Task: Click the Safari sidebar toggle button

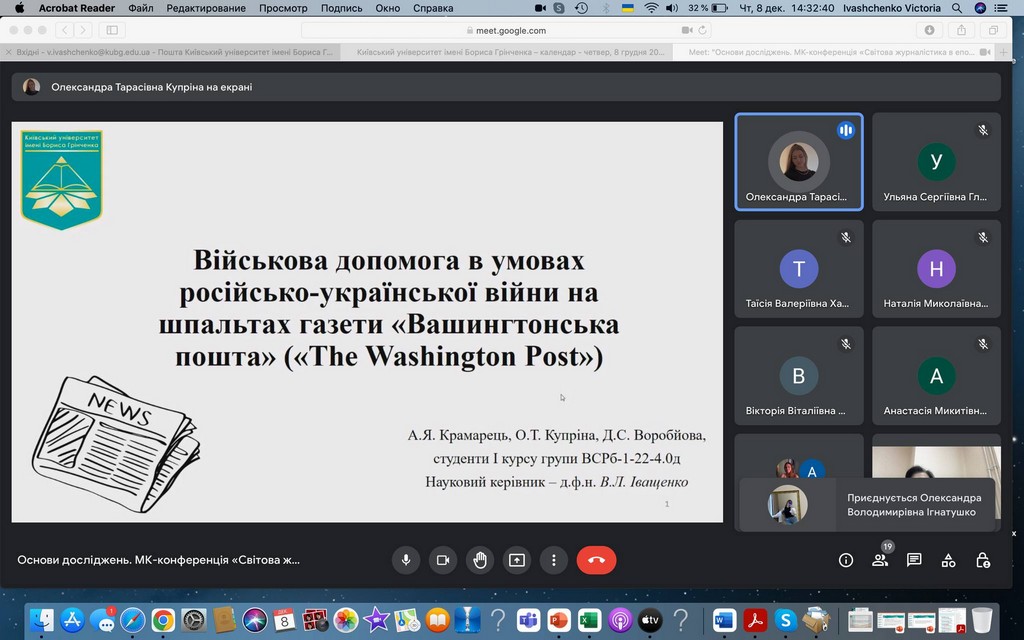Action: pos(112,30)
